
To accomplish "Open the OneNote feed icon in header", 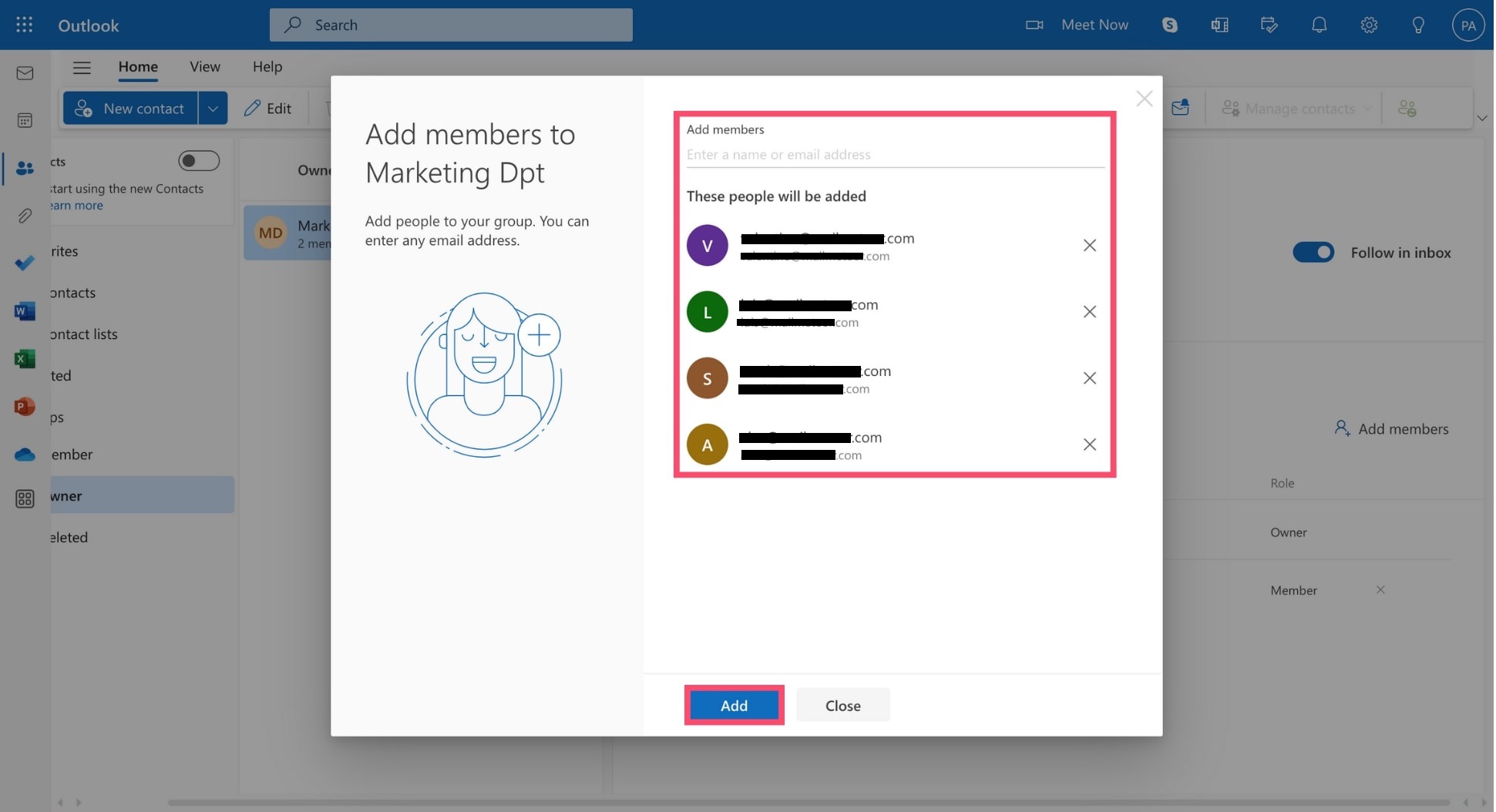I will [1220, 25].
